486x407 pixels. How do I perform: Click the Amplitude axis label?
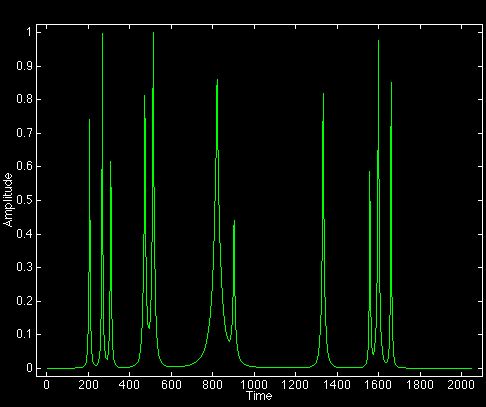pos(8,200)
